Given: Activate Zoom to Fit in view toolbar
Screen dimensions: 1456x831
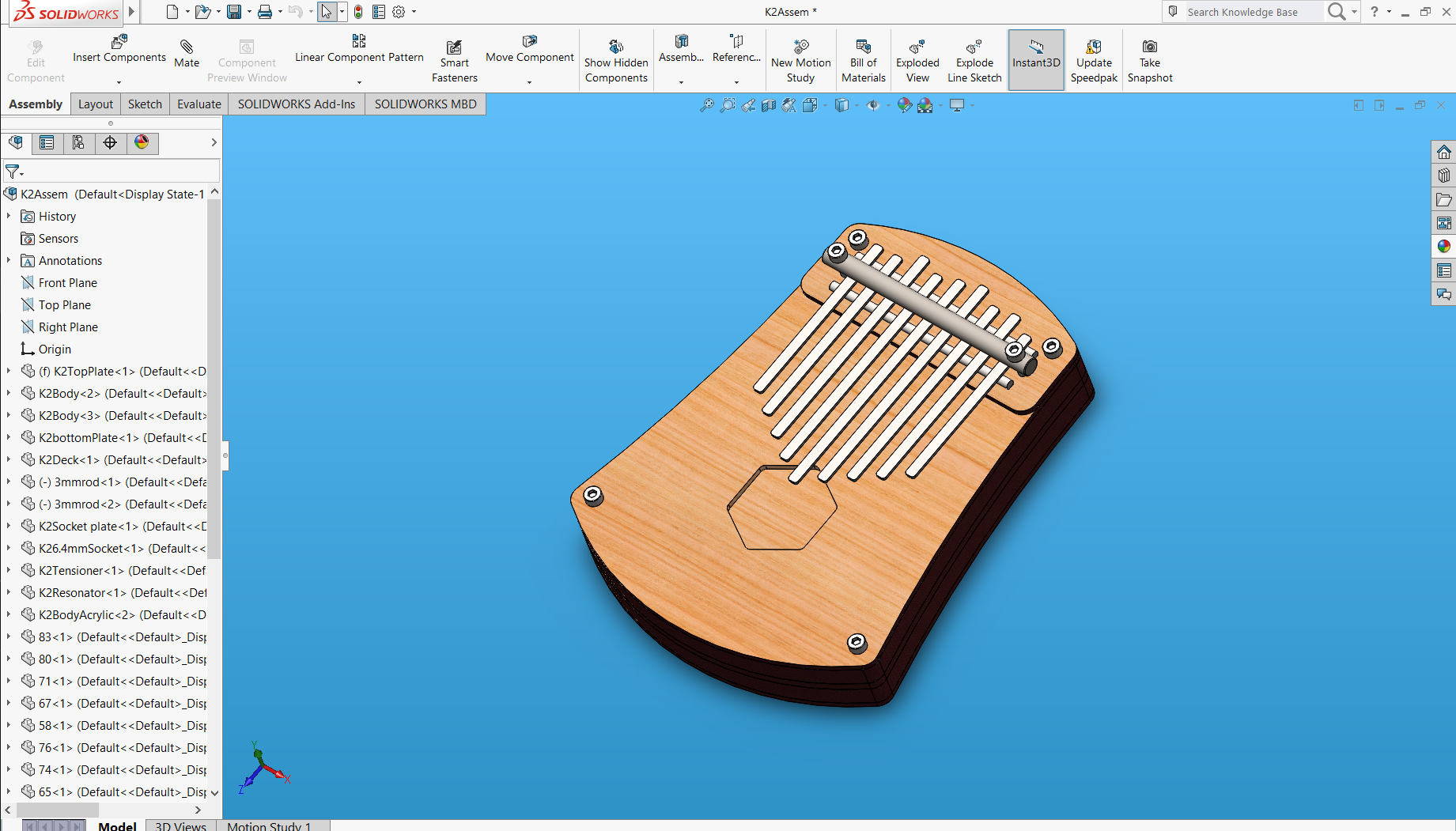Looking at the screenshot, I should pos(706,105).
